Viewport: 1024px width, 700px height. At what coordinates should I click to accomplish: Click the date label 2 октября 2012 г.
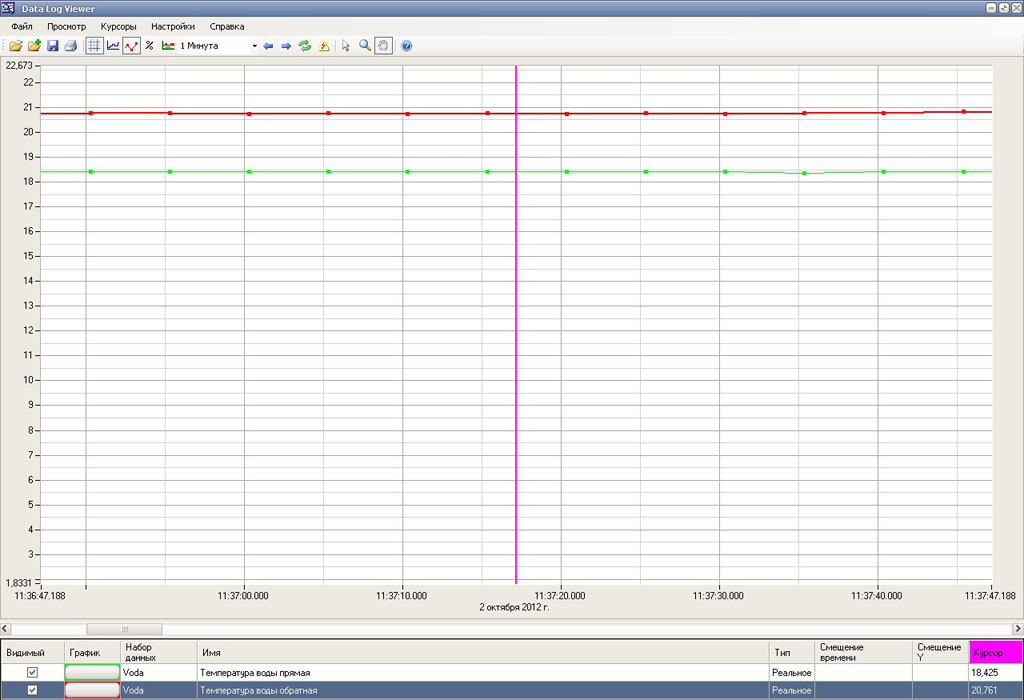[x=514, y=607]
